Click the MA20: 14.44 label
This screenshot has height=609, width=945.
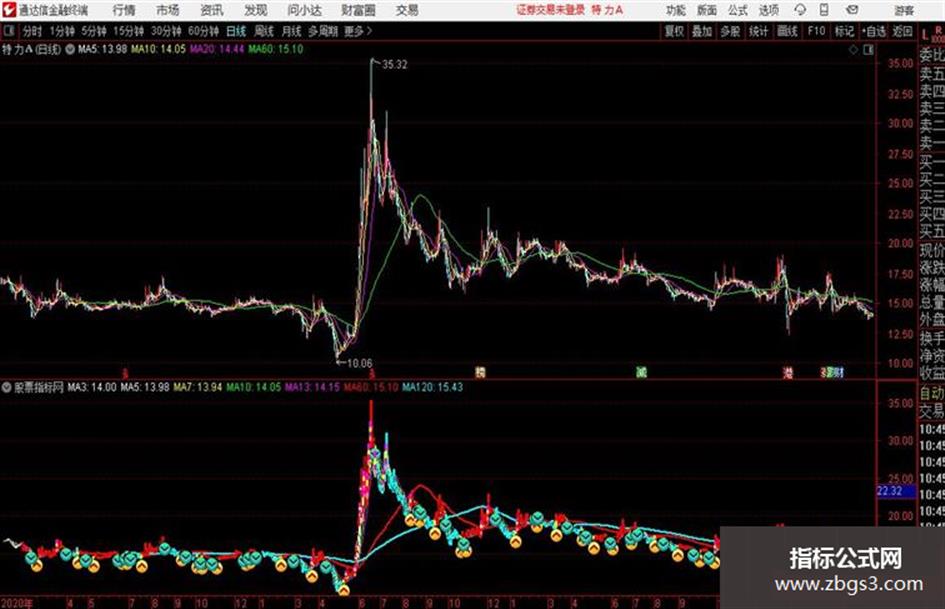(216, 49)
